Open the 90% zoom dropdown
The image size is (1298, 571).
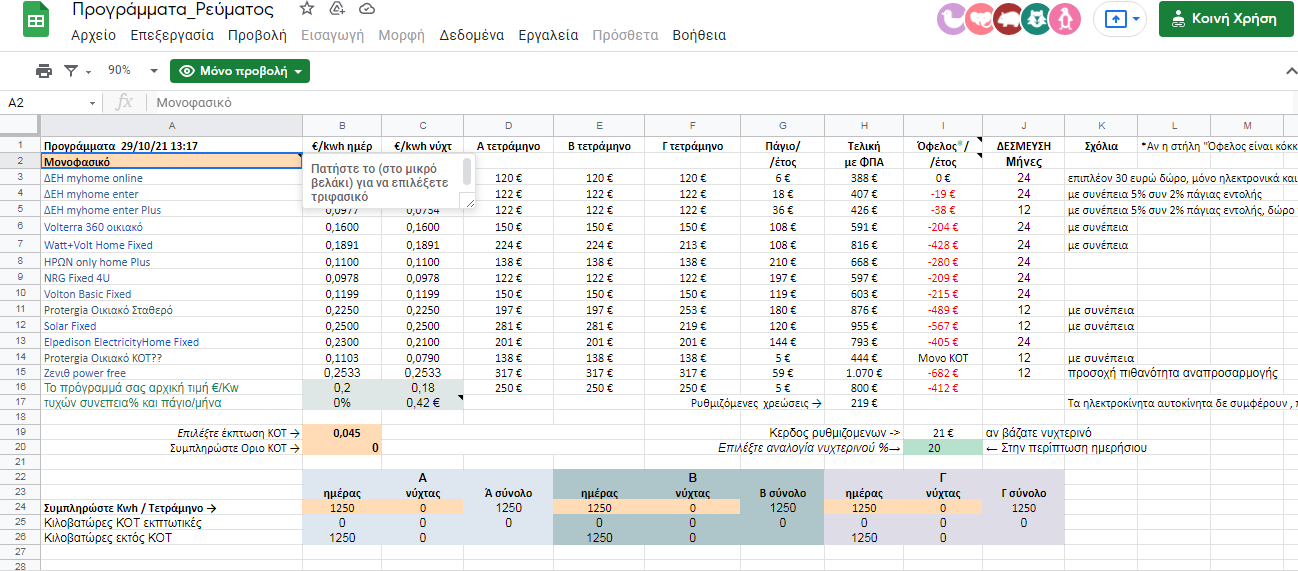click(x=133, y=71)
